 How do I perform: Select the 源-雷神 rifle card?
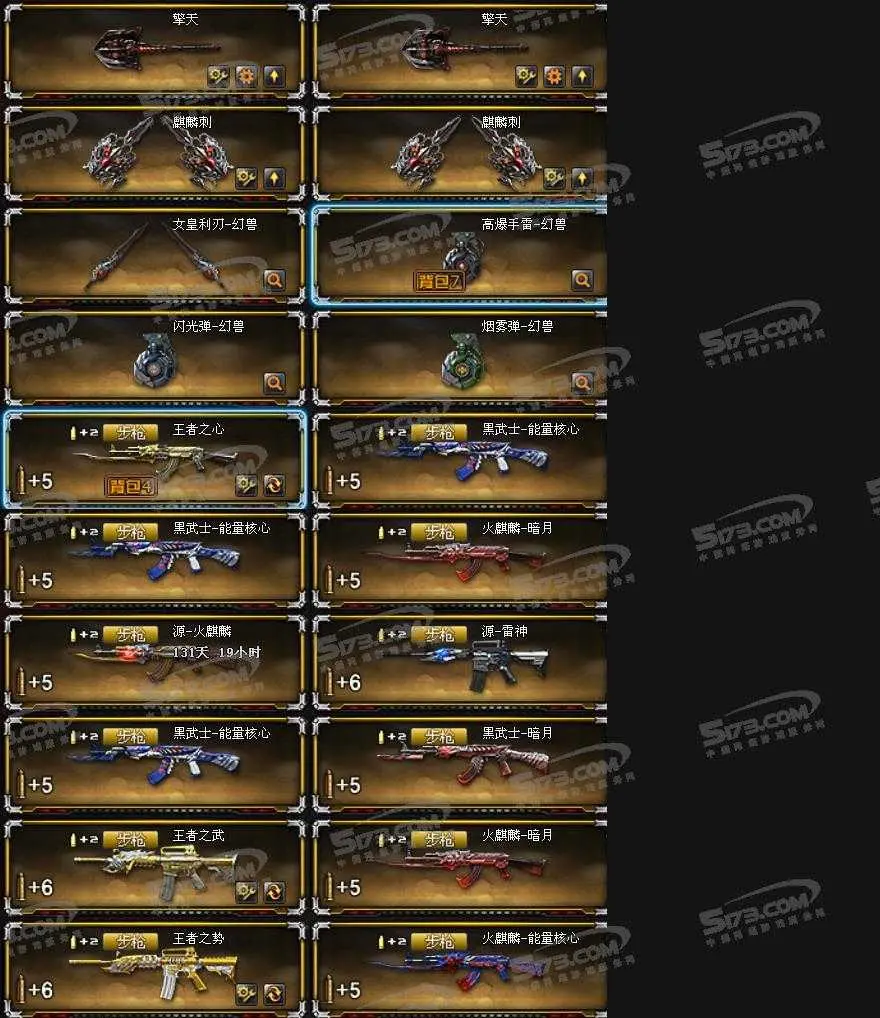[x=460, y=662]
